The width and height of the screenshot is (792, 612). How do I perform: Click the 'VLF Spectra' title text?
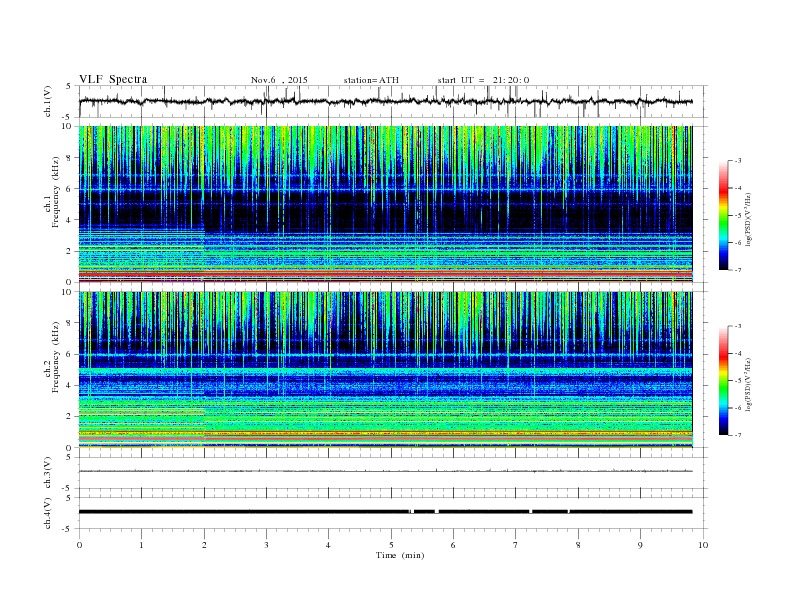click(x=113, y=79)
